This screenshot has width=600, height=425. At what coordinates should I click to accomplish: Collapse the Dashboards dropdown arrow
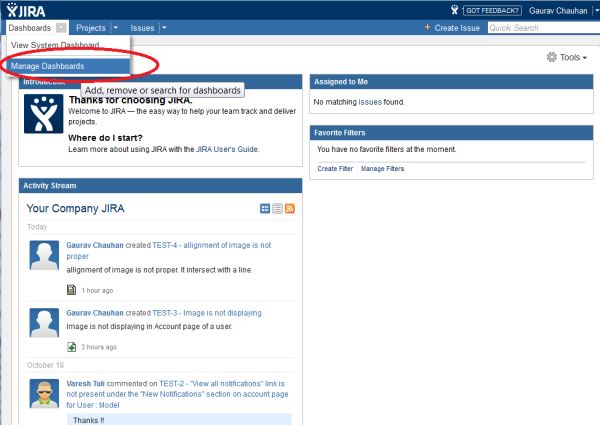click(x=61, y=28)
